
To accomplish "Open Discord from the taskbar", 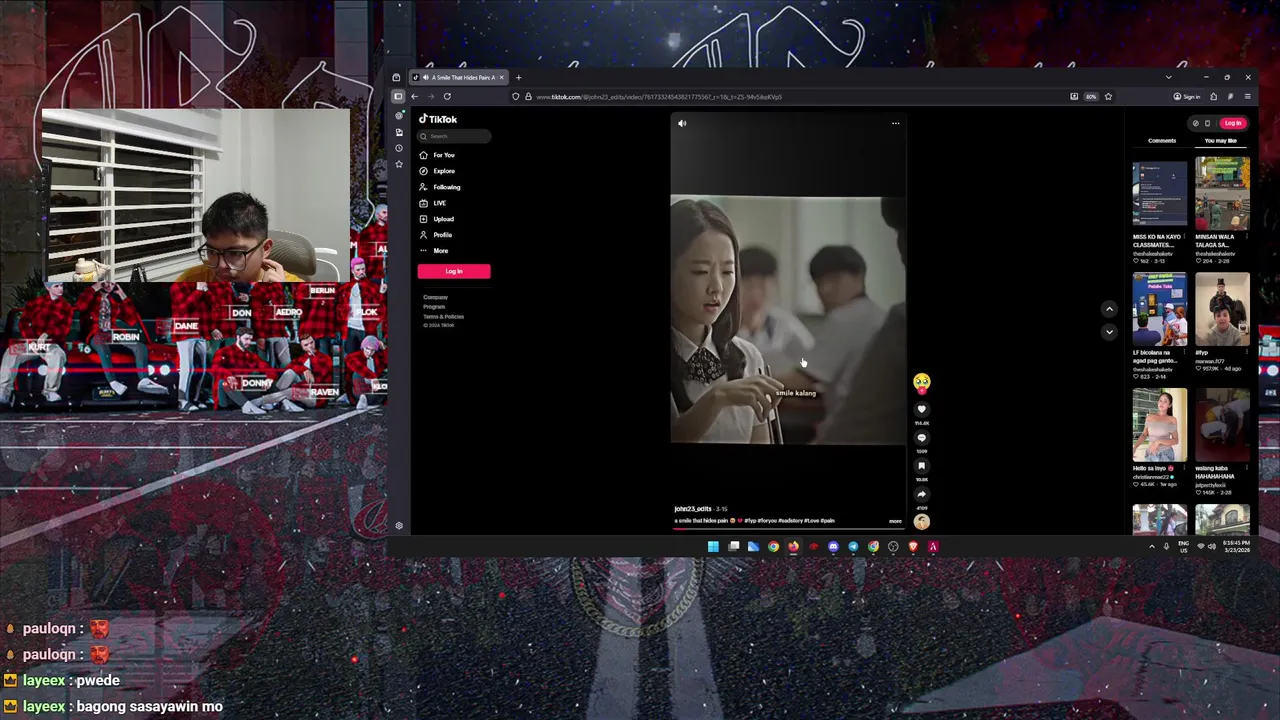I will click(833, 547).
